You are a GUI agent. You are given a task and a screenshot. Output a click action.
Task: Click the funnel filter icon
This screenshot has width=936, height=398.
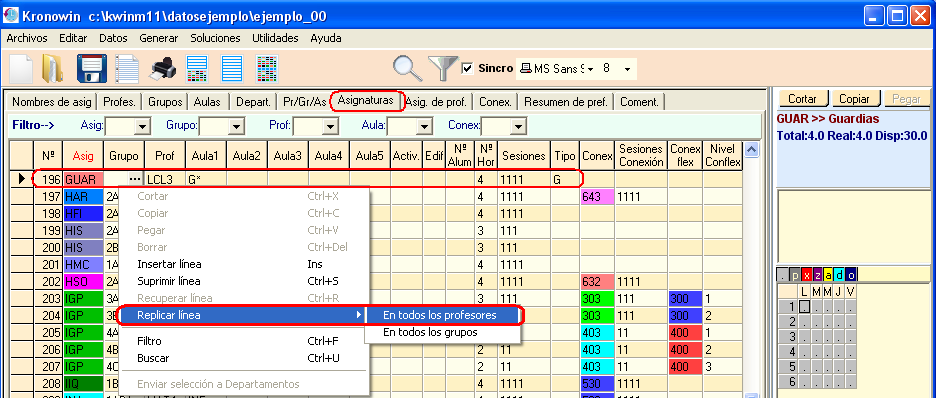(x=442, y=69)
